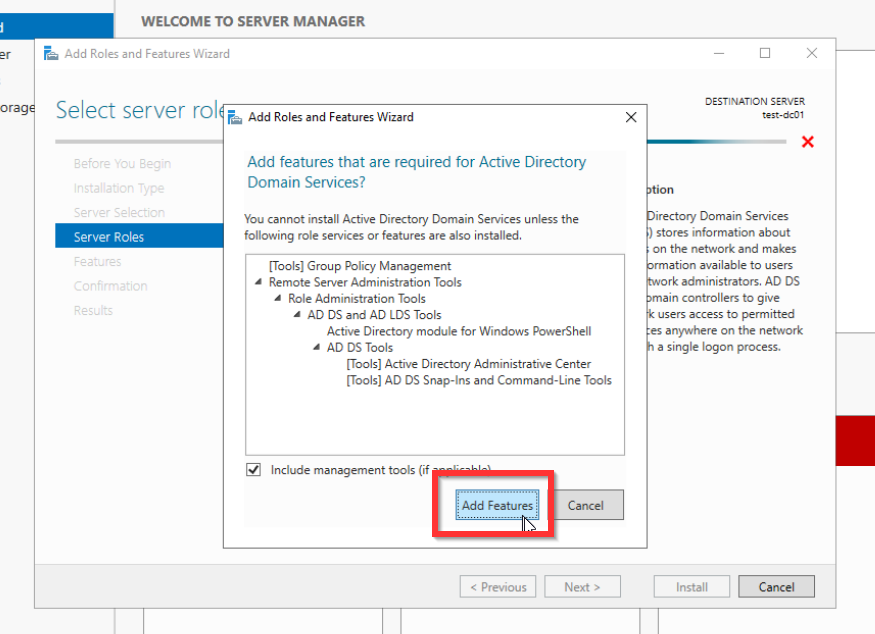Click the Select server roles heading
The width and height of the screenshot is (875, 634).
[x=140, y=110]
